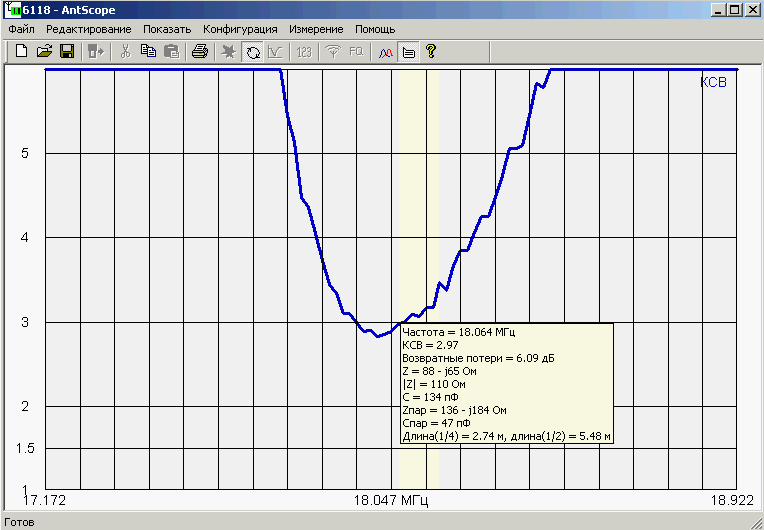Click the yellow question mark Help icon
The height and width of the screenshot is (530, 764).
point(431,52)
